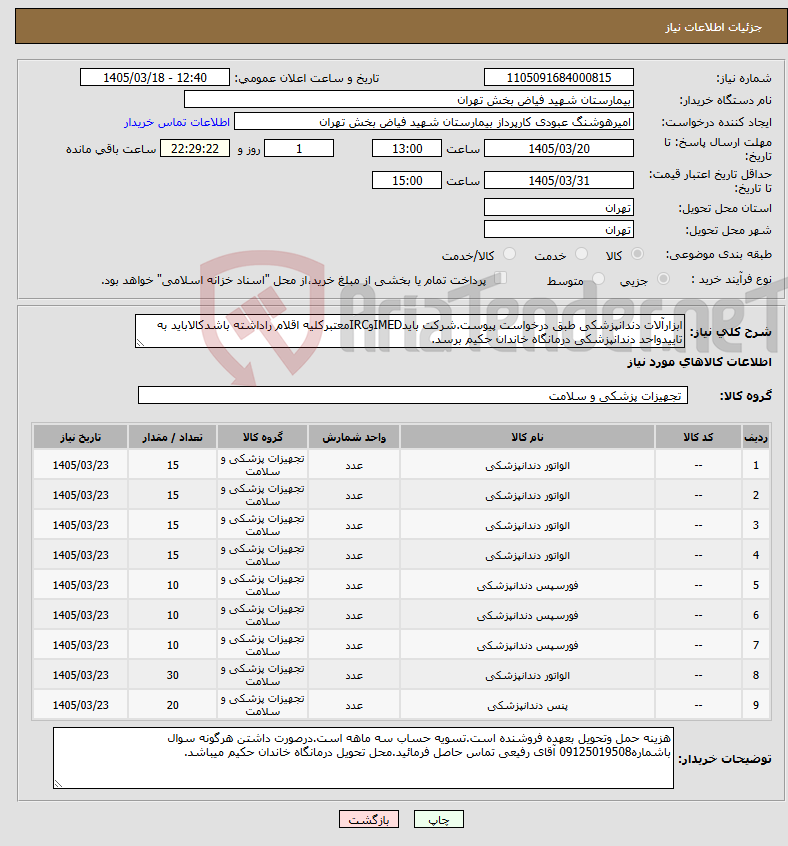Click the نام کالا column header
788x846 pixels.
tap(527, 437)
